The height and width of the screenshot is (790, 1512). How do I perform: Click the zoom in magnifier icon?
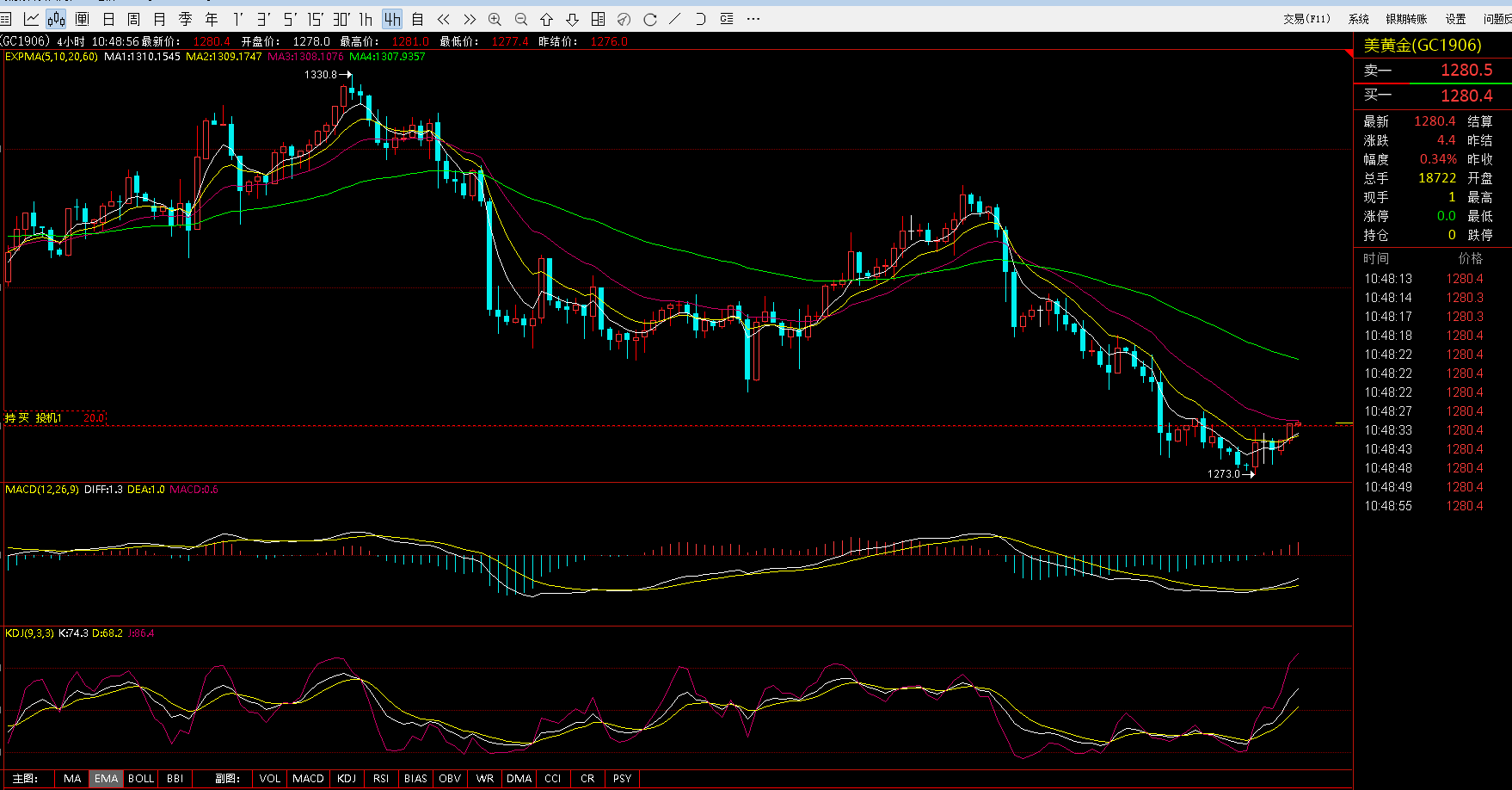coord(495,19)
